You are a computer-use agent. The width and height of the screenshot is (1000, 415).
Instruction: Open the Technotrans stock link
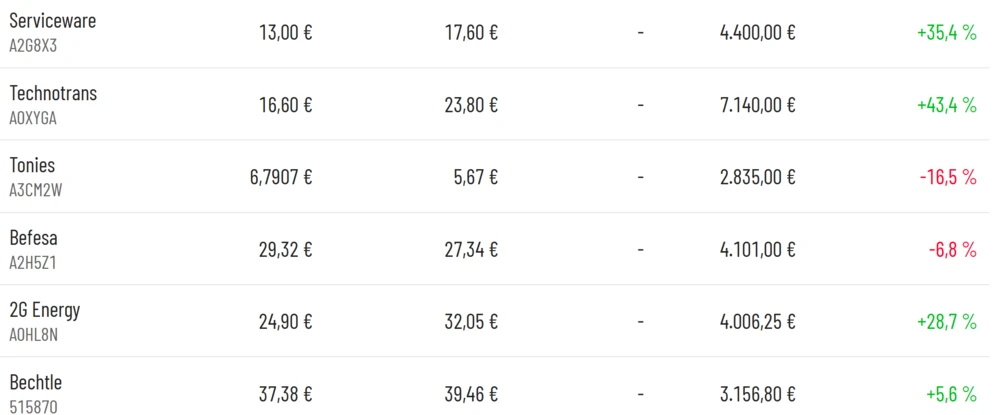[x=53, y=93]
